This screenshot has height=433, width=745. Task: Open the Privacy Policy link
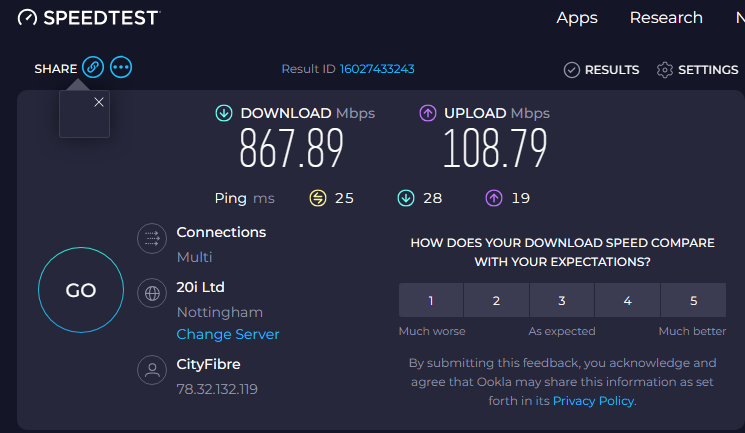(593, 401)
